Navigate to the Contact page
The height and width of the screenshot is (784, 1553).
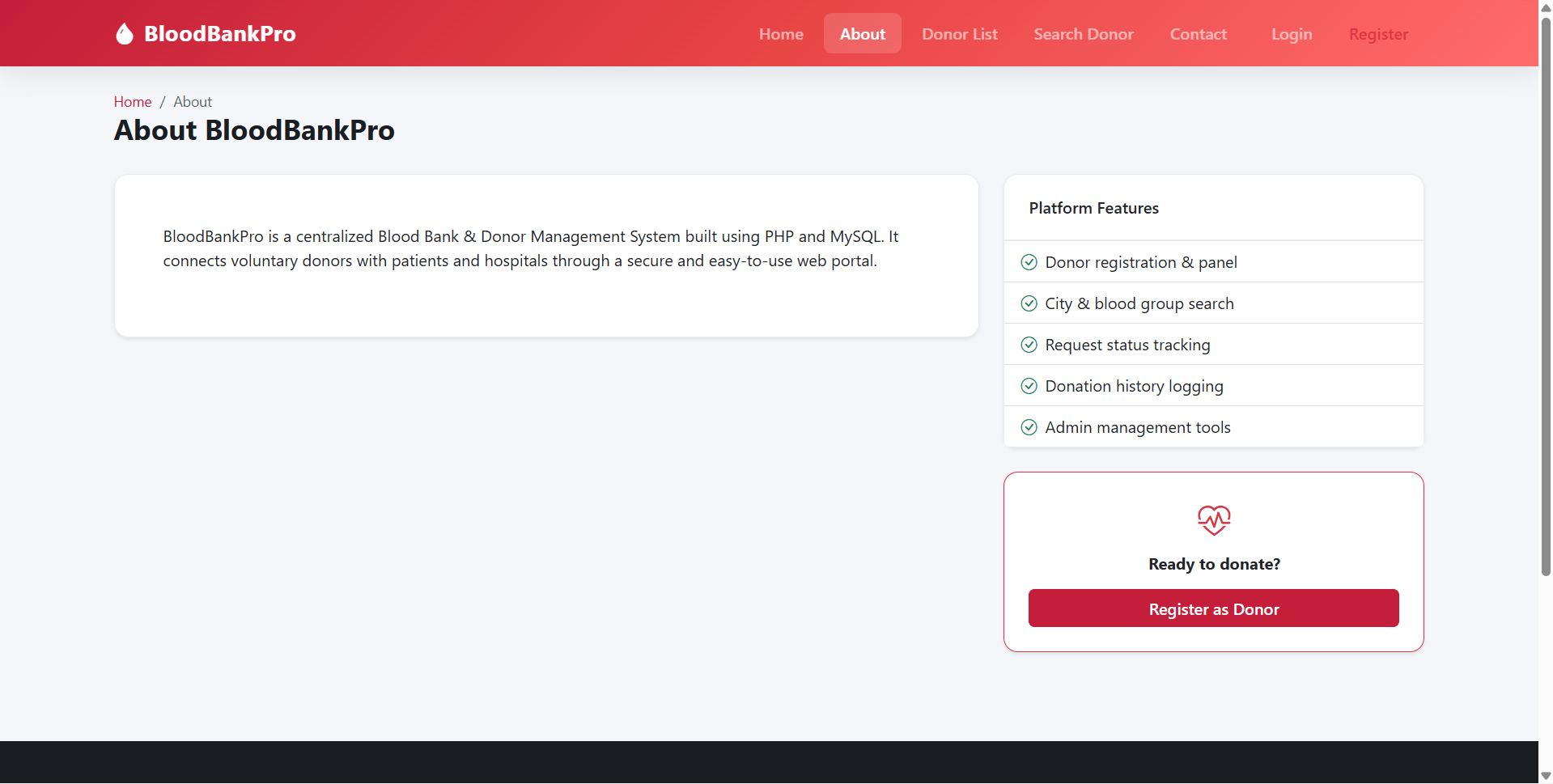point(1199,34)
